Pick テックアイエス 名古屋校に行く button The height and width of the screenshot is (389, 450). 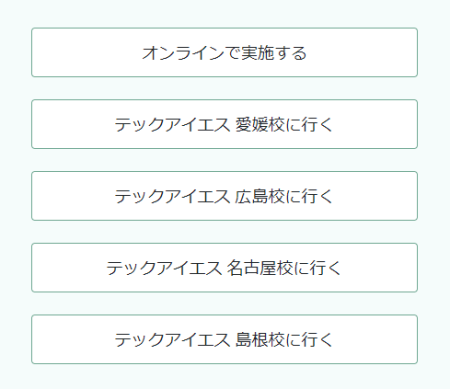224,268
